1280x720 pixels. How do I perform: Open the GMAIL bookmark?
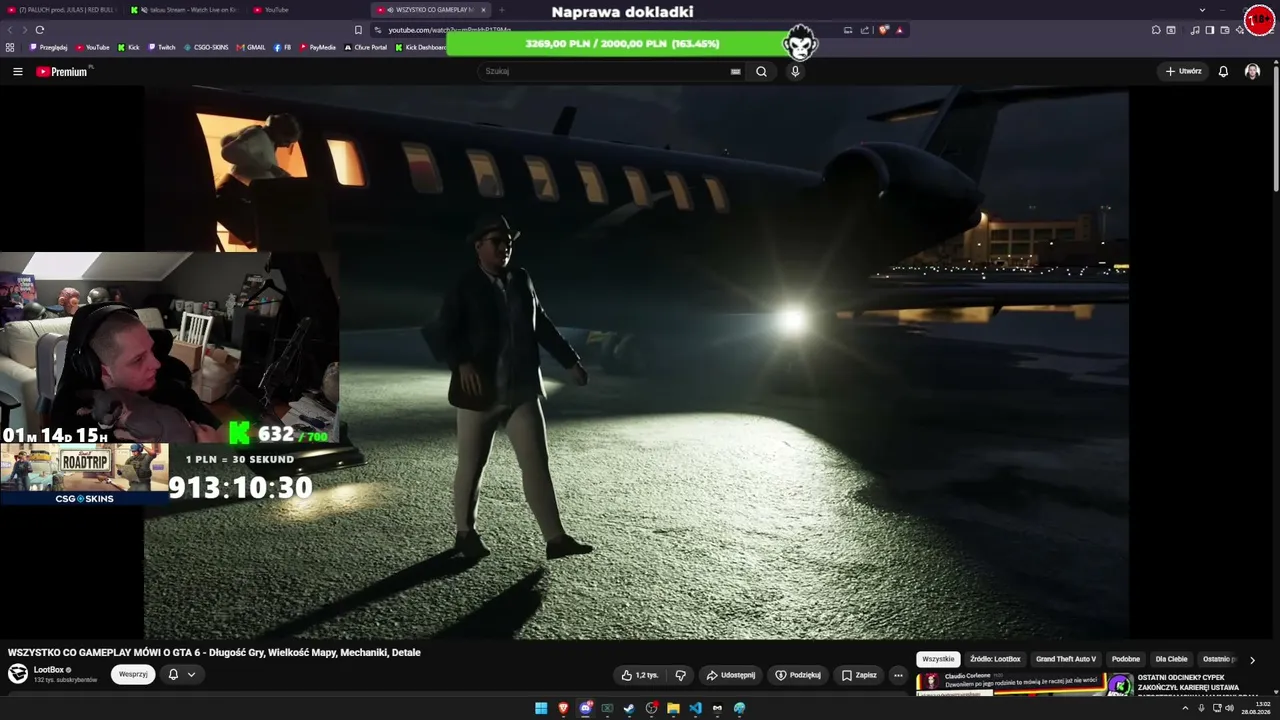251,47
